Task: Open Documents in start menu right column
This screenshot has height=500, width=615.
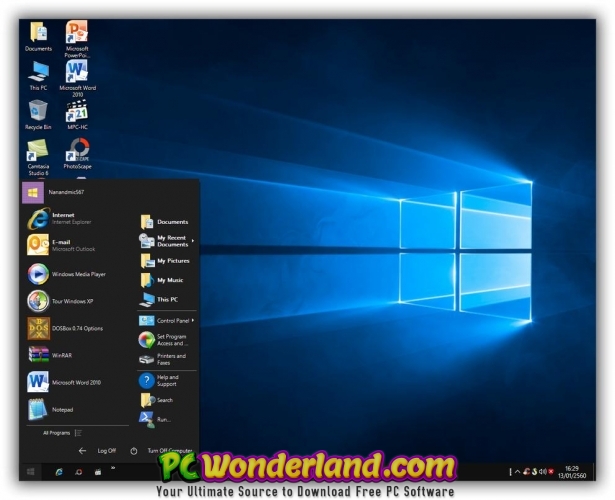Action: click(x=164, y=222)
